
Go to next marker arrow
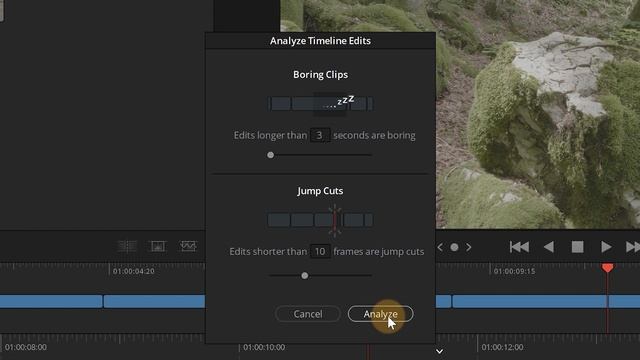click(469, 247)
